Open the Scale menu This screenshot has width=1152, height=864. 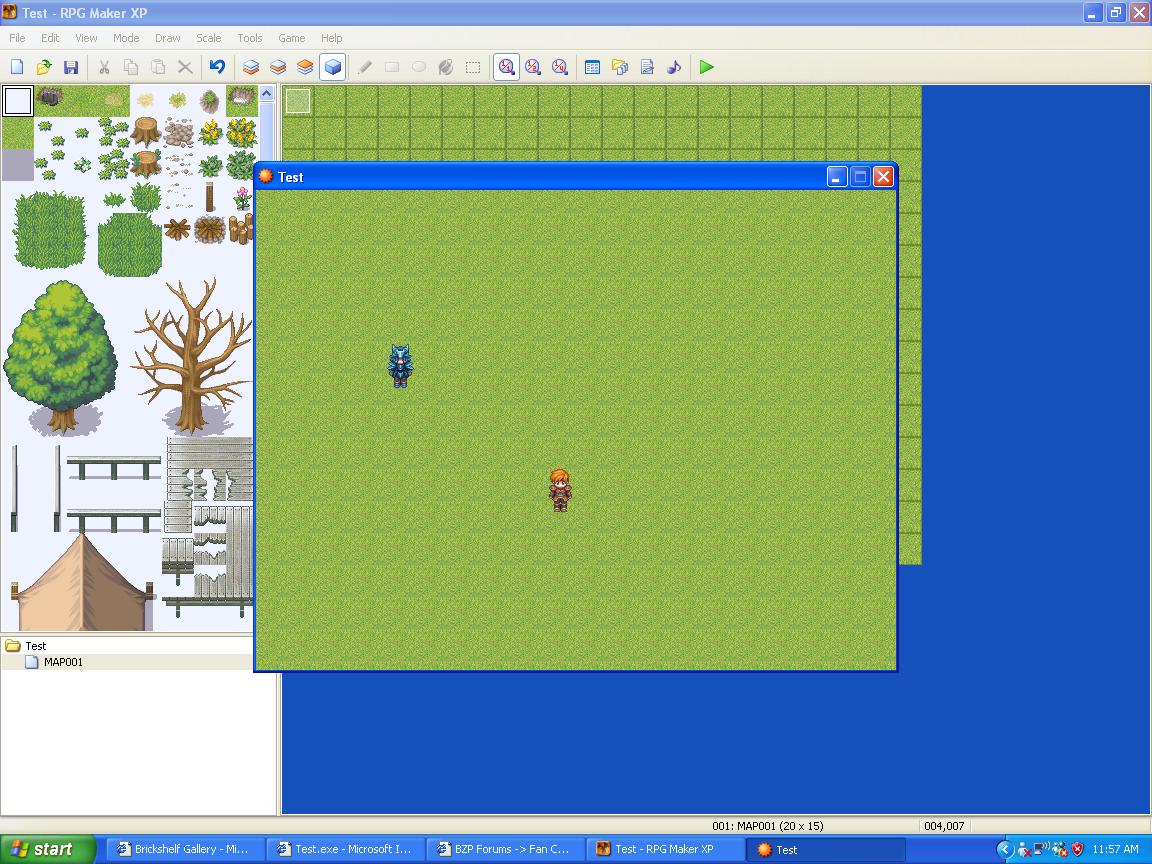coord(208,38)
